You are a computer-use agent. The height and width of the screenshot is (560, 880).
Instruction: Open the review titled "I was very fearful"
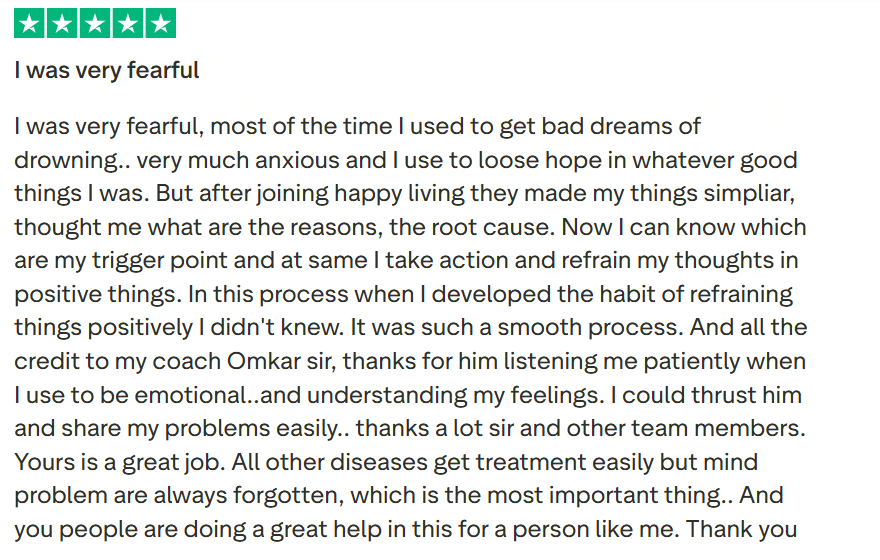click(107, 70)
